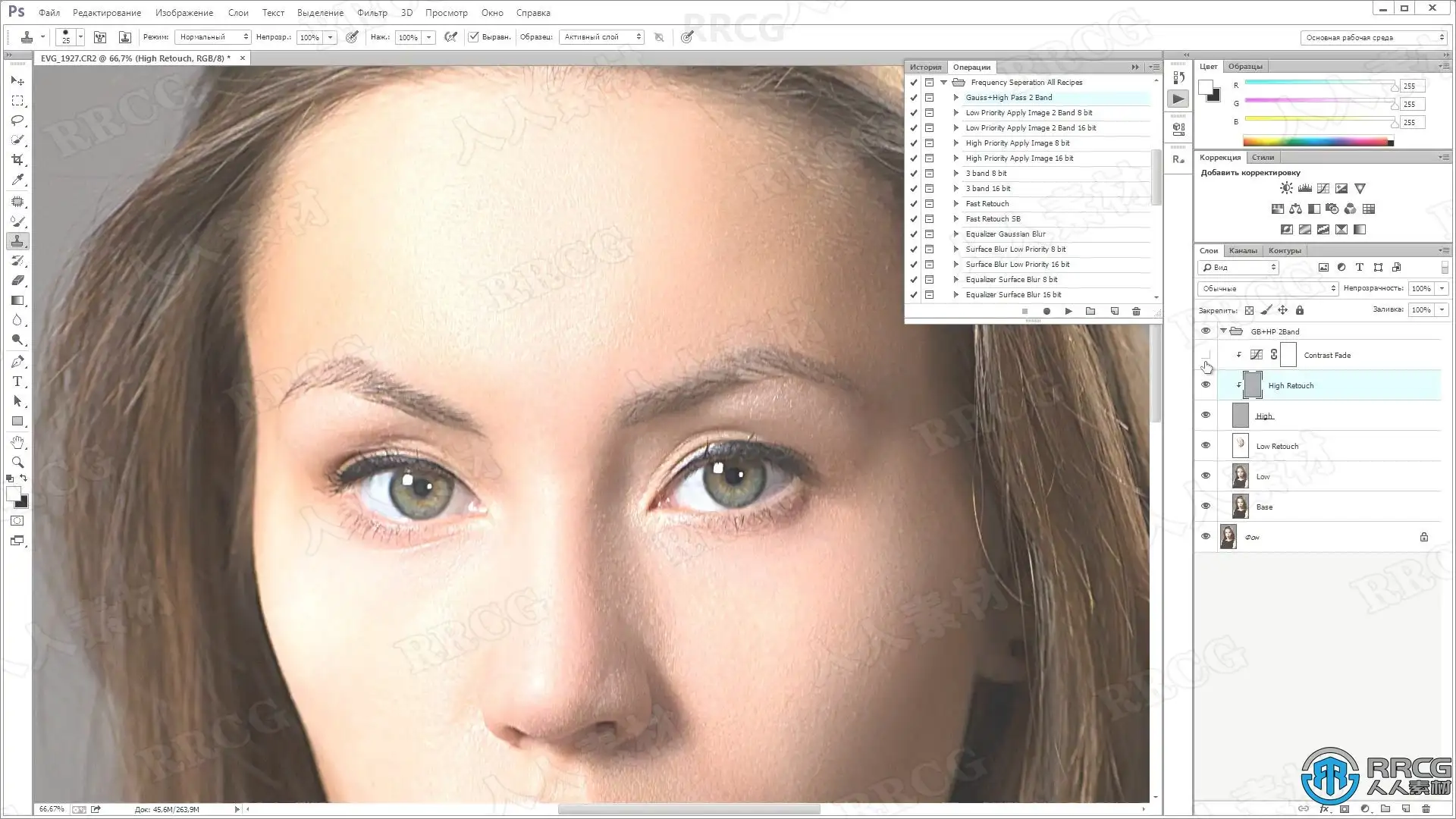Select the Lasso tool
This screenshot has height=819, width=1456.
click(x=17, y=121)
